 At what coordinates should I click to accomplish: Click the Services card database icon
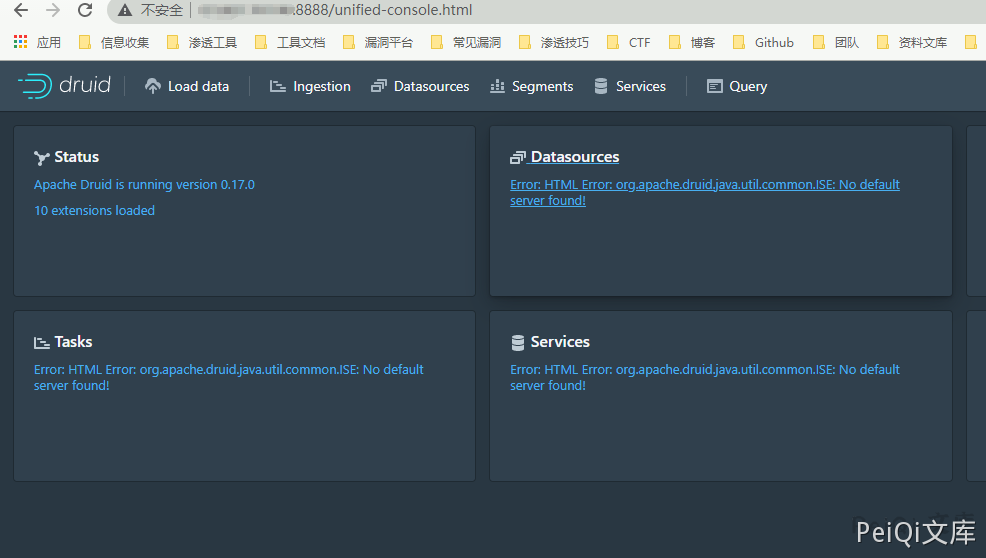[518, 343]
